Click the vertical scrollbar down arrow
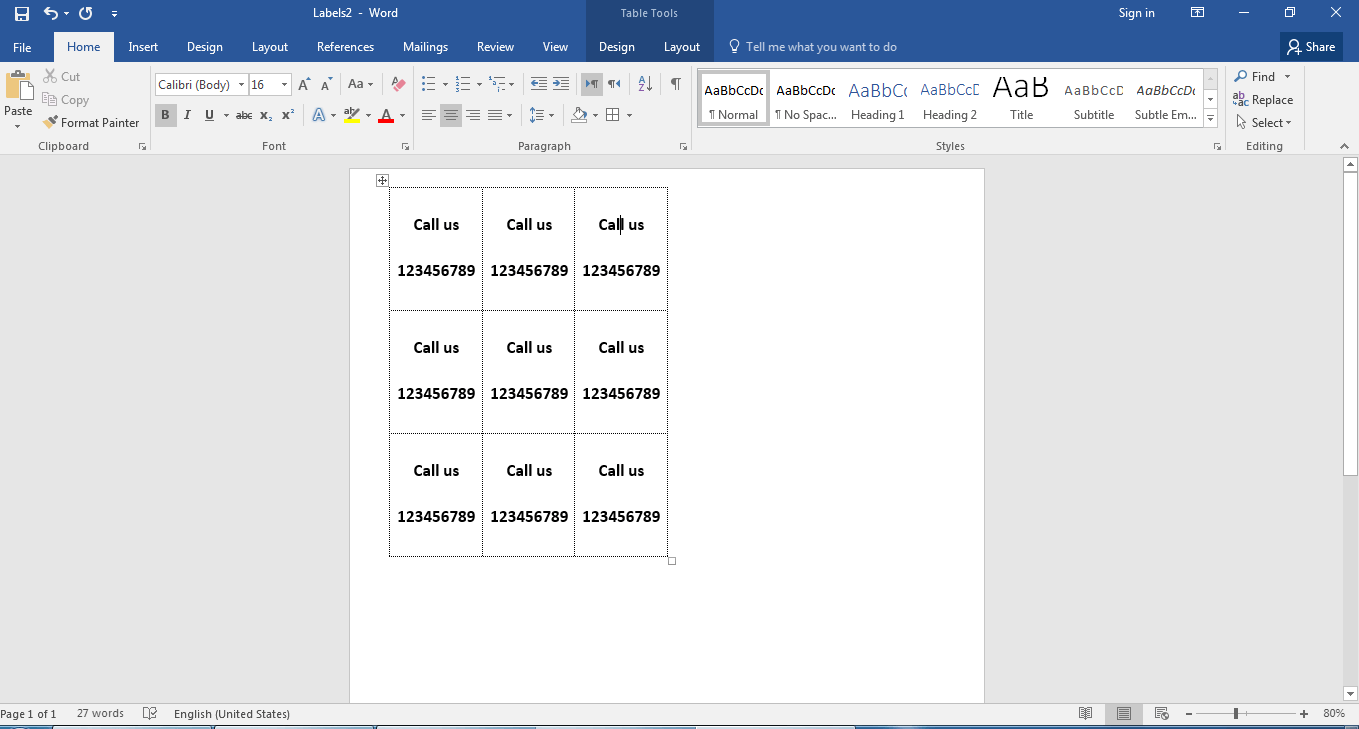 tap(1350, 693)
